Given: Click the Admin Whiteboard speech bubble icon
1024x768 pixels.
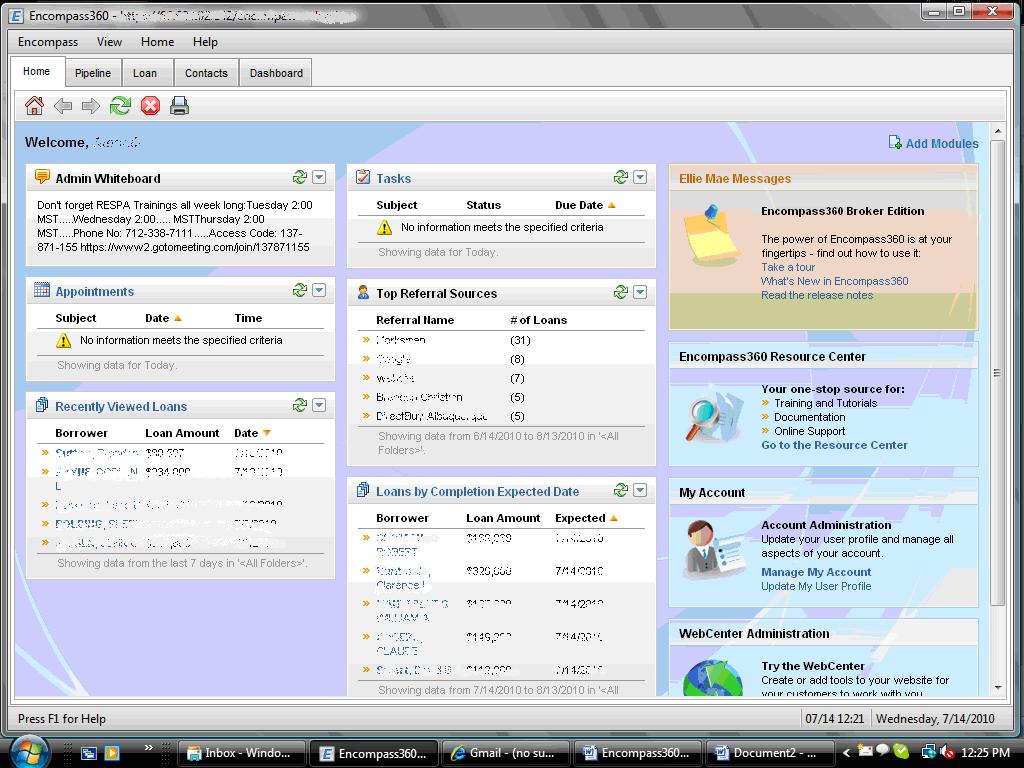Looking at the screenshot, I should pos(42,177).
